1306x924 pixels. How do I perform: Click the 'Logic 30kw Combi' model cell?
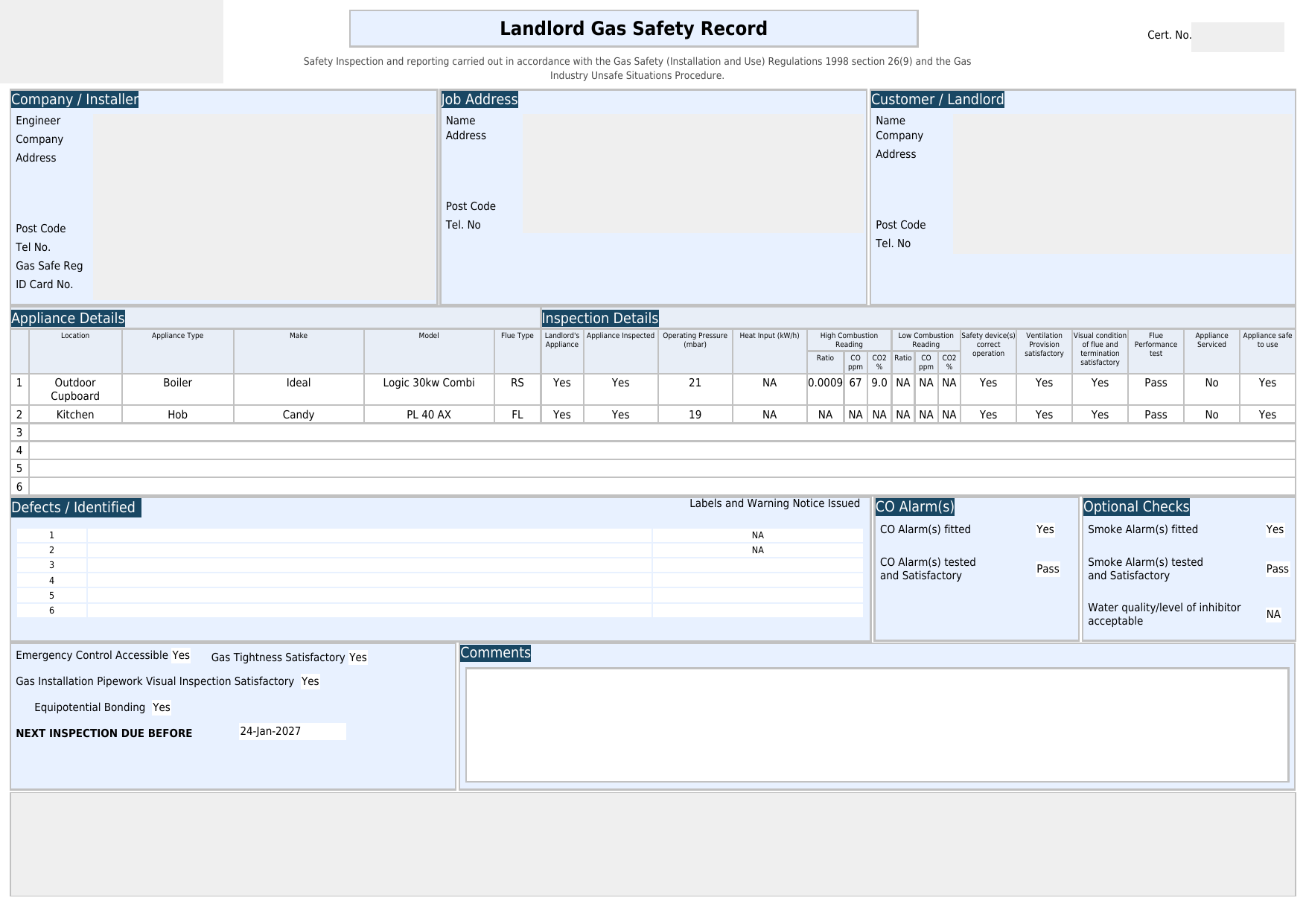tap(429, 389)
